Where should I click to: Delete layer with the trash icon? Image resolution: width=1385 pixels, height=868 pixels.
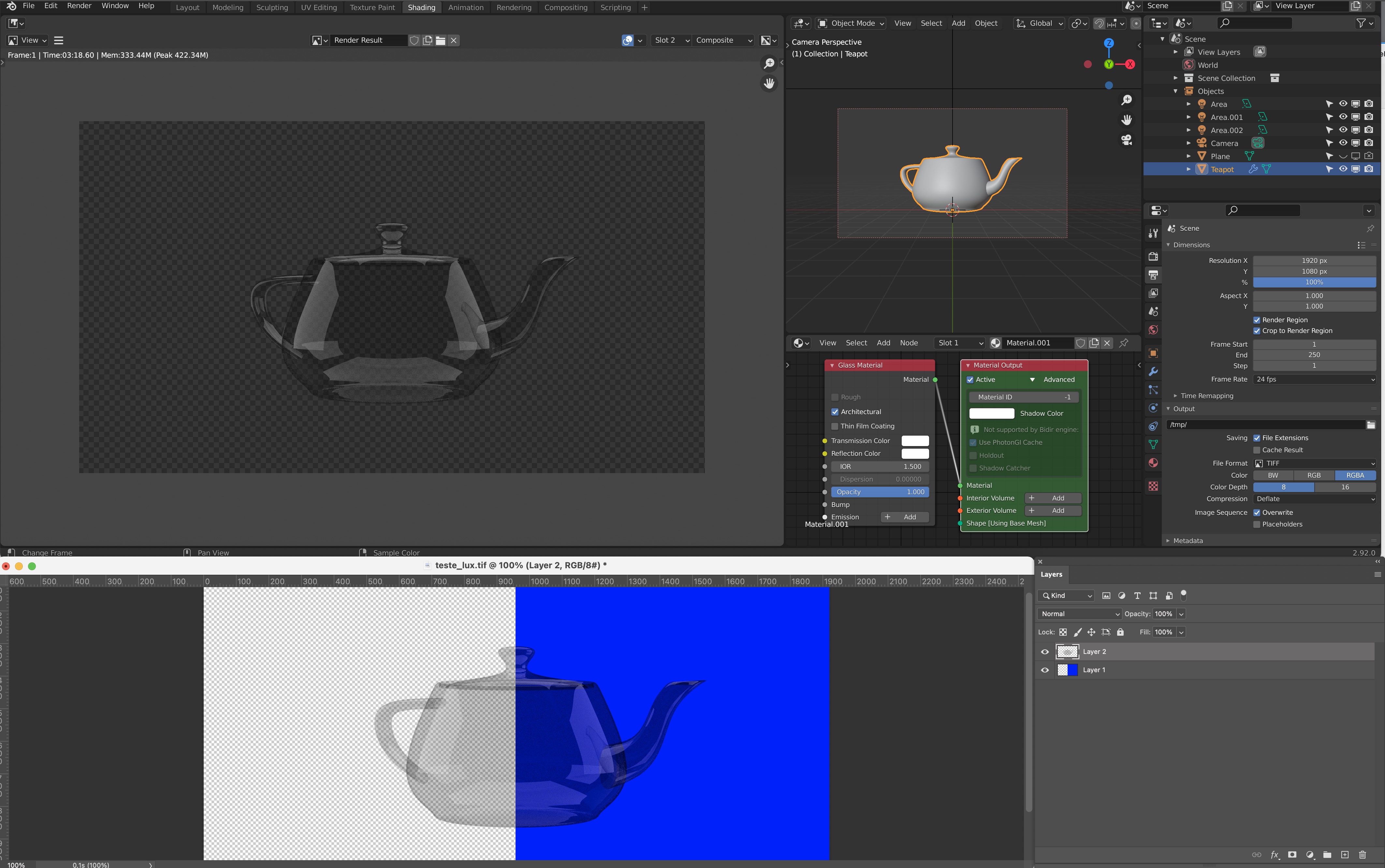pyautogui.click(x=1363, y=855)
